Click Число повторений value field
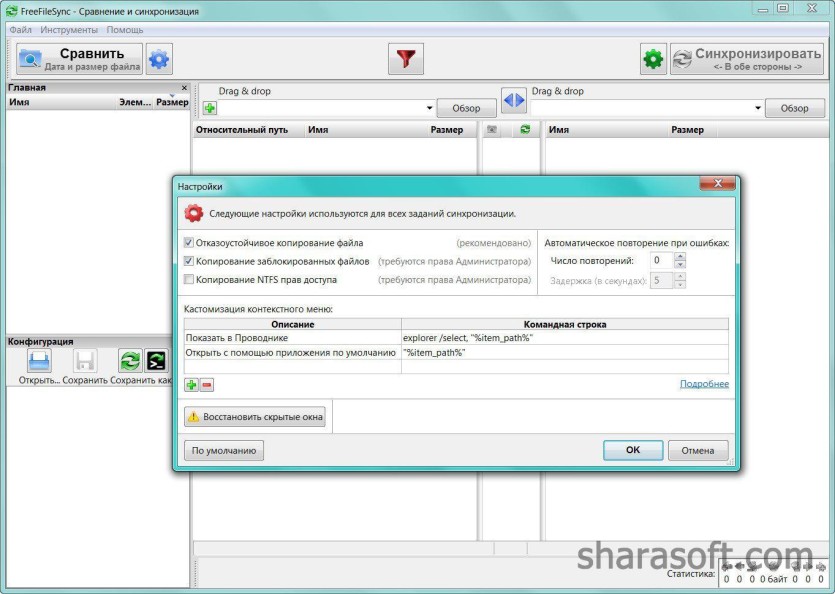The image size is (835, 594). (662, 261)
